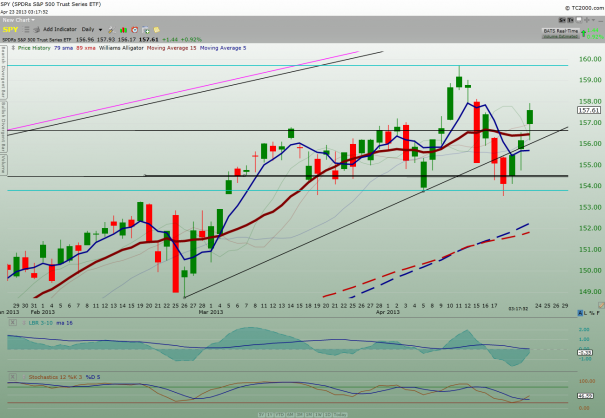Click the red alarm clock alert icon

click(x=134, y=29)
